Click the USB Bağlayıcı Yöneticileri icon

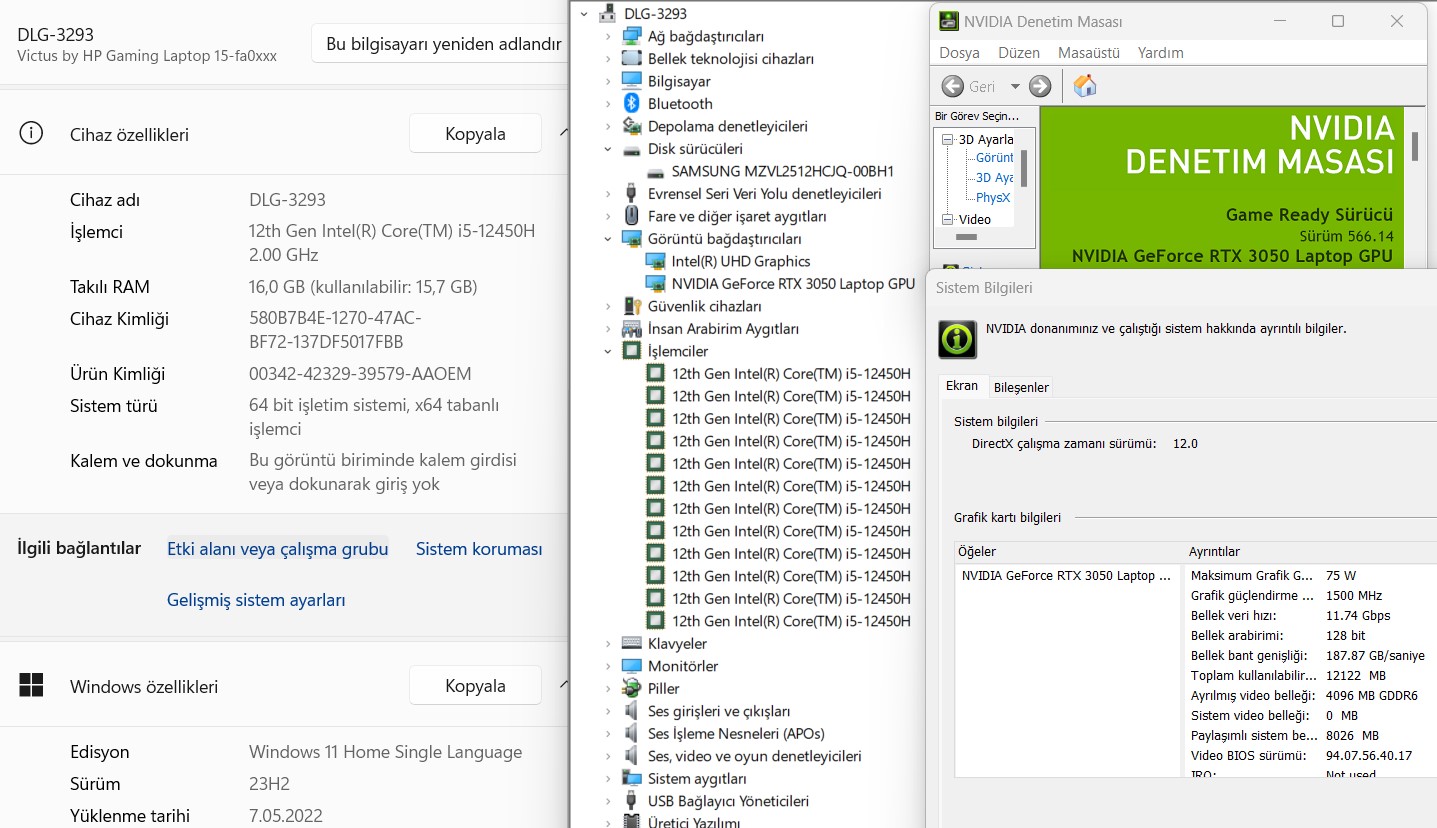pyautogui.click(x=631, y=801)
